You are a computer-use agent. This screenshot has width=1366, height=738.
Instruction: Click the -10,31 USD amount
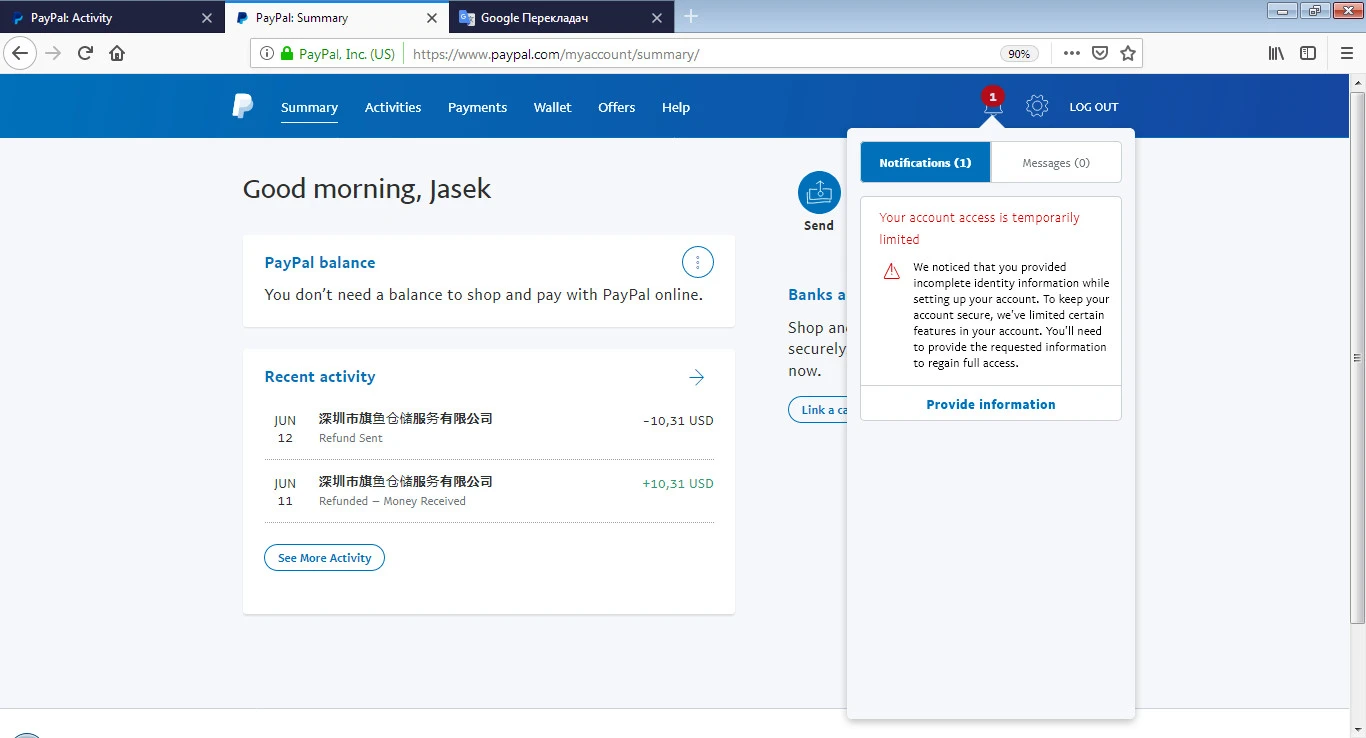click(678, 421)
